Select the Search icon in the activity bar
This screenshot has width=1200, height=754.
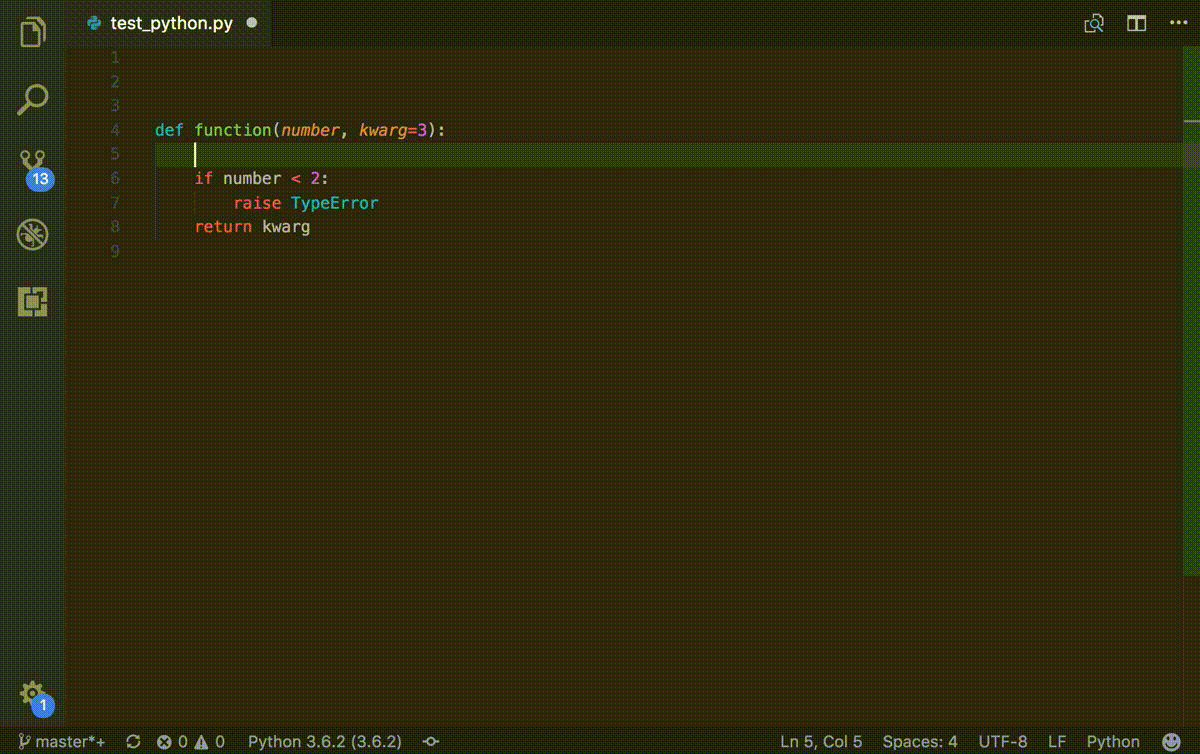pos(33,99)
